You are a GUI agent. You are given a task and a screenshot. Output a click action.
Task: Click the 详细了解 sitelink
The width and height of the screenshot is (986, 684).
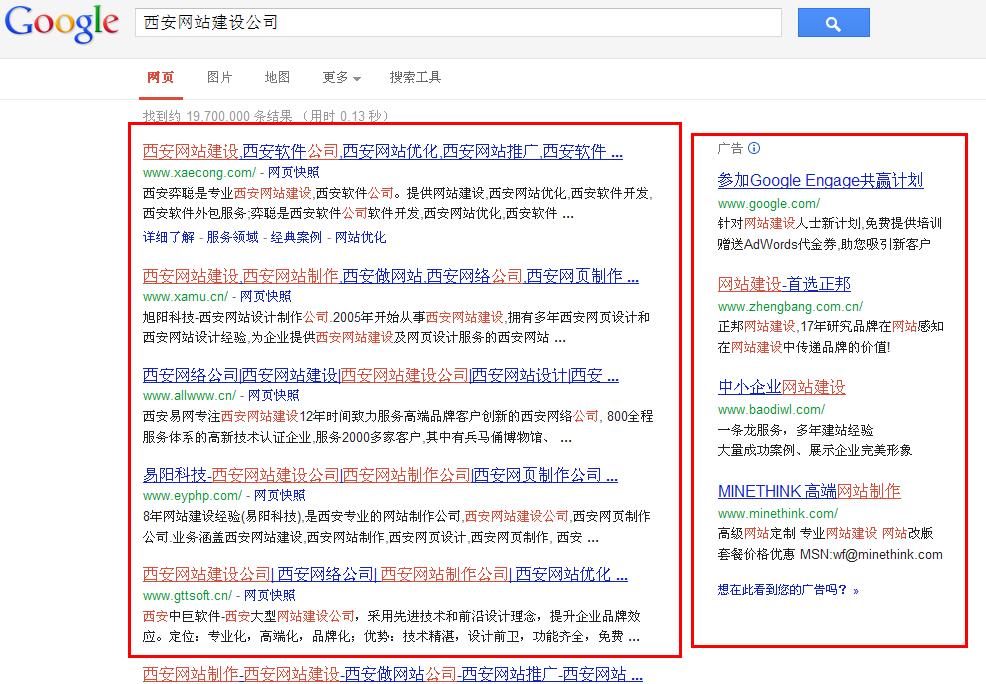(x=168, y=237)
